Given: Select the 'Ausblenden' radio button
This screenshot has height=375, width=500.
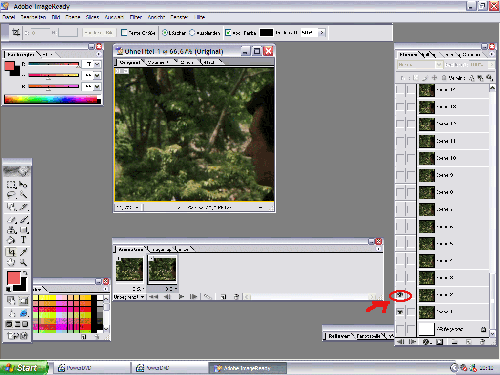Looking at the screenshot, I should [192, 33].
